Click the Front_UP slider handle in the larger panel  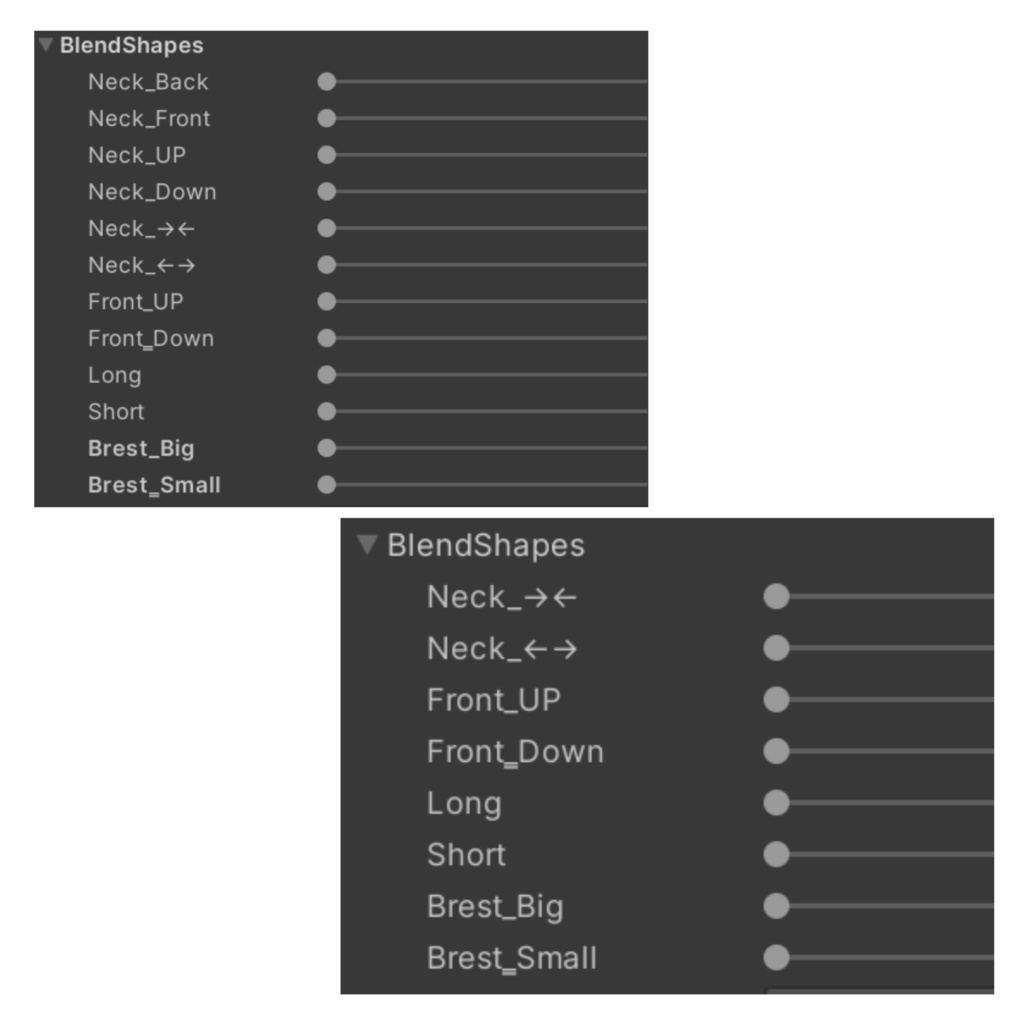[x=776, y=699]
